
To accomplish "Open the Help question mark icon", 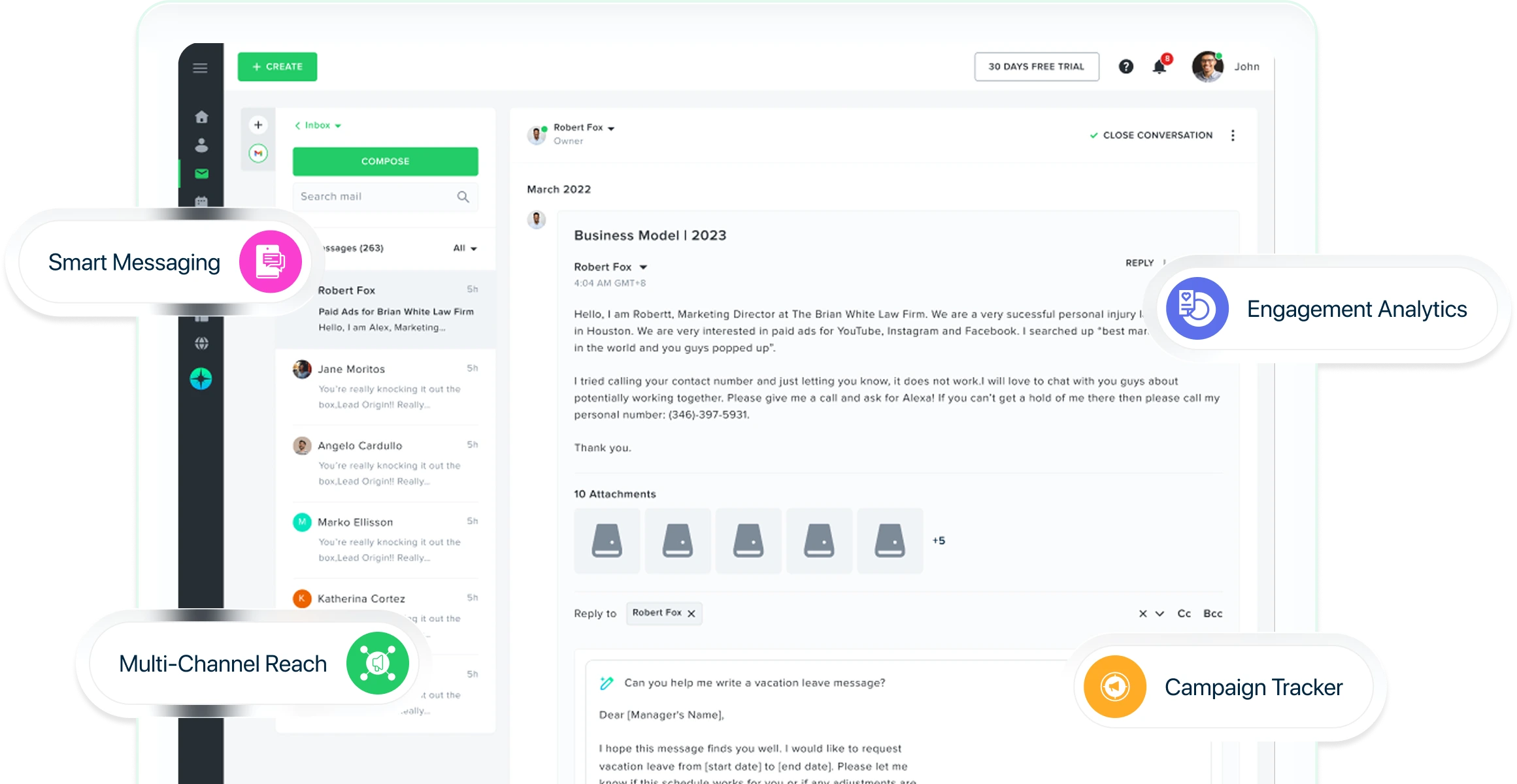I will (x=1126, y=66).
